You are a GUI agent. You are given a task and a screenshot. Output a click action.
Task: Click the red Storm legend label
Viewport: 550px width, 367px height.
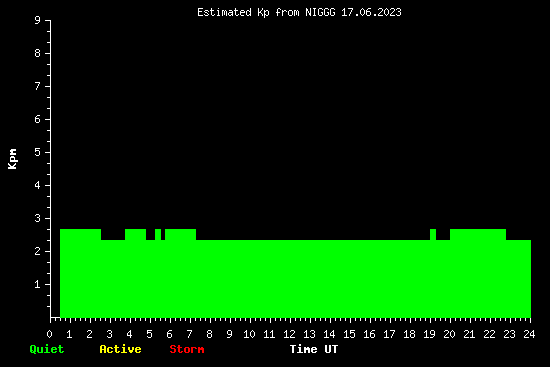[x=187, y=349]
